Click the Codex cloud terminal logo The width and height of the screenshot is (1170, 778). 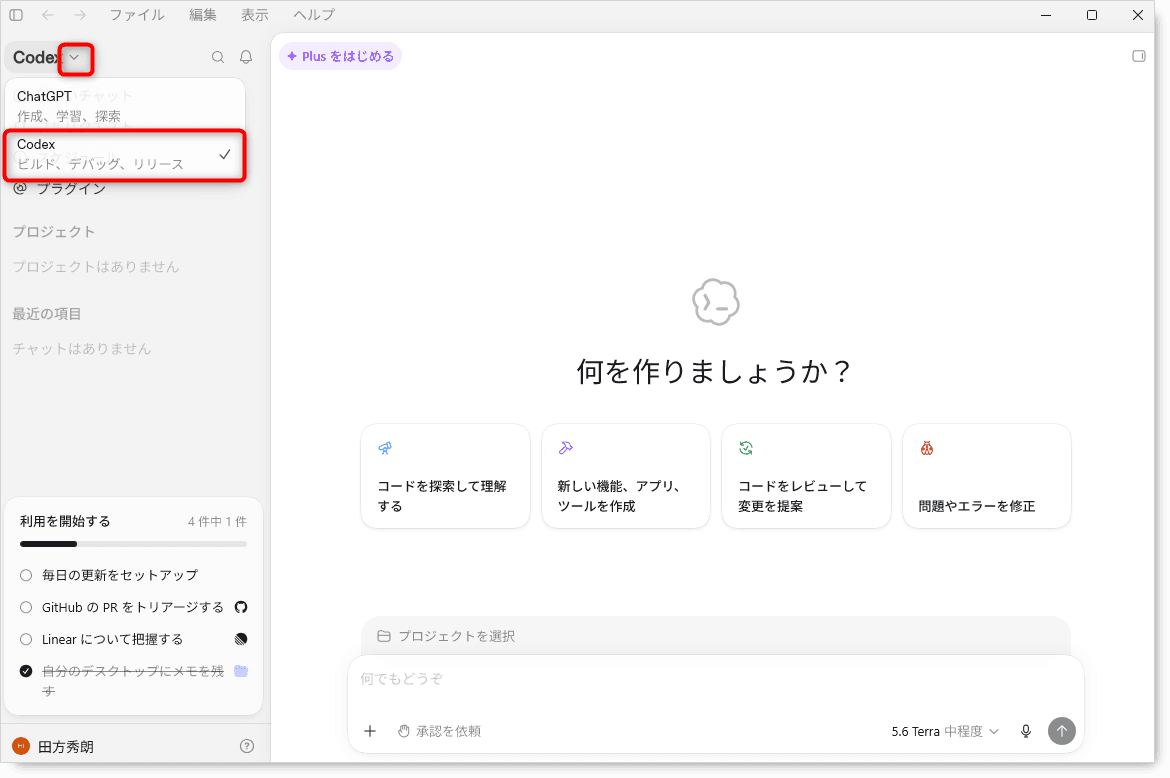pyautogui.click(x=716, y=302)
